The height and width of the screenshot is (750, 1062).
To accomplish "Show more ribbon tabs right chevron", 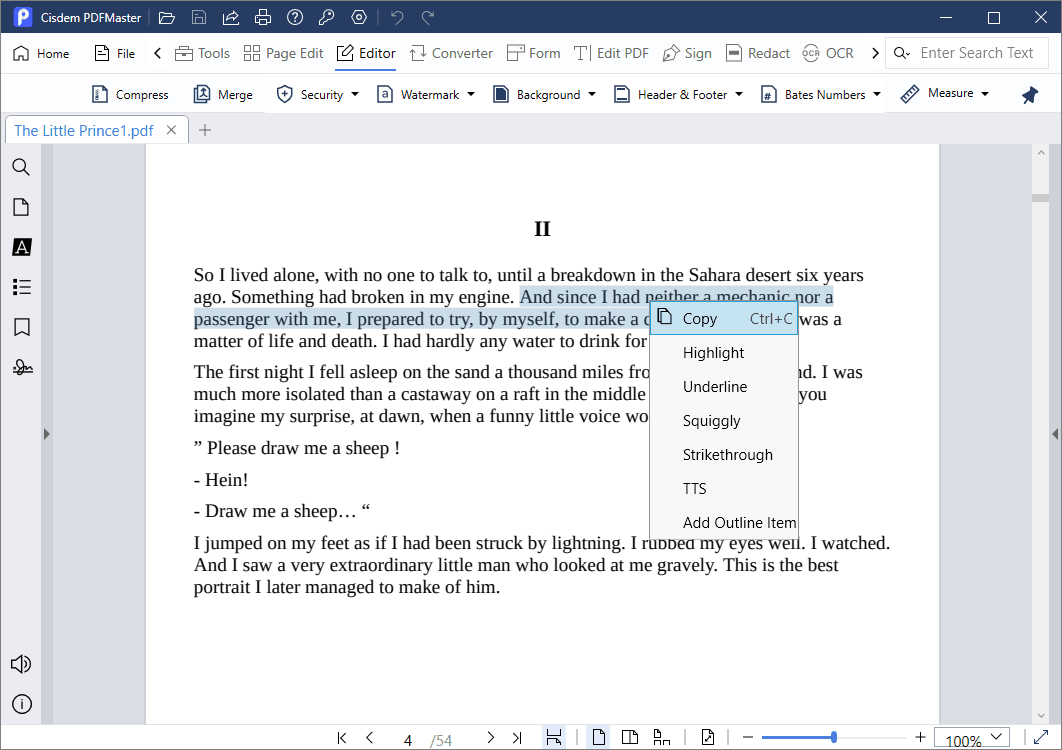I will pyautogui.click(x=875, y=54).
